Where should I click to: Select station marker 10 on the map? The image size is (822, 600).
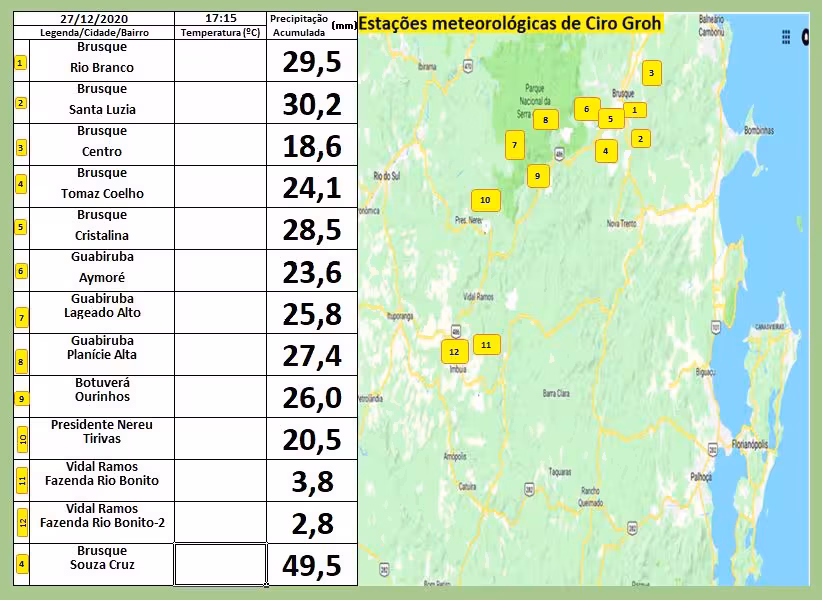[485, 200]
